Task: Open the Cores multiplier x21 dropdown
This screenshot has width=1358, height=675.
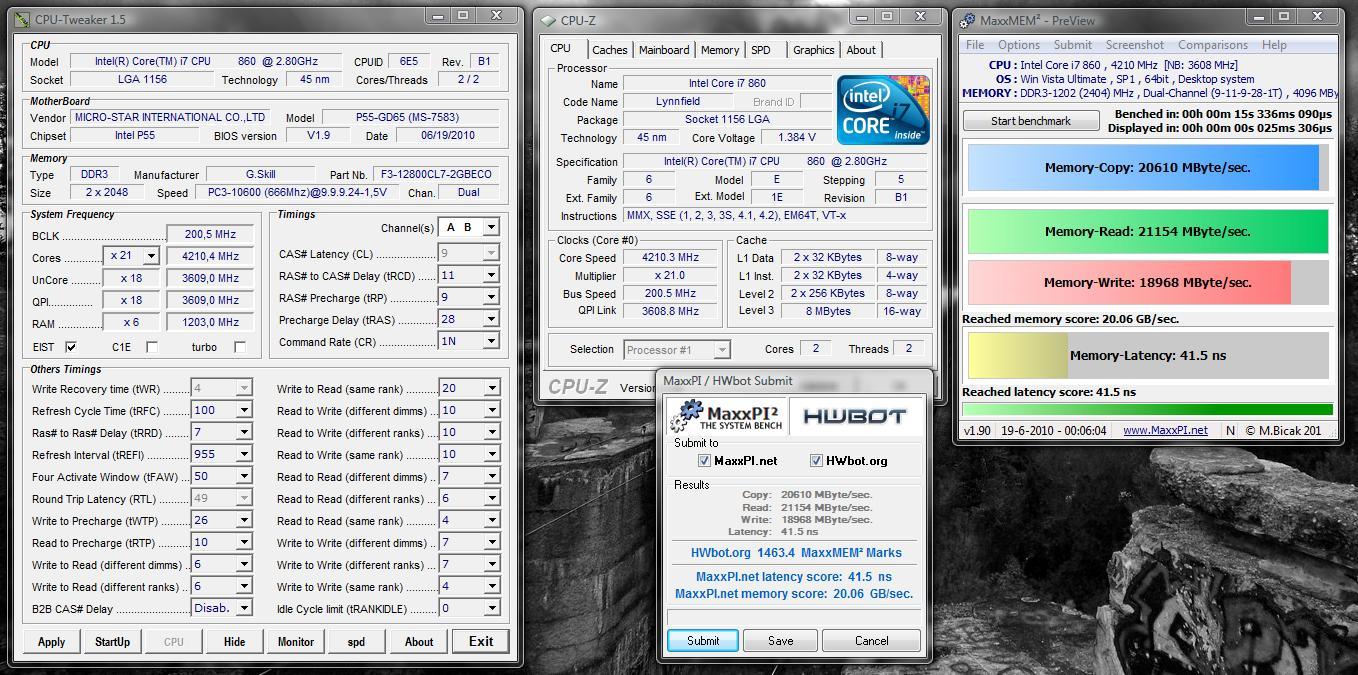Action: (x=151, y=256)
